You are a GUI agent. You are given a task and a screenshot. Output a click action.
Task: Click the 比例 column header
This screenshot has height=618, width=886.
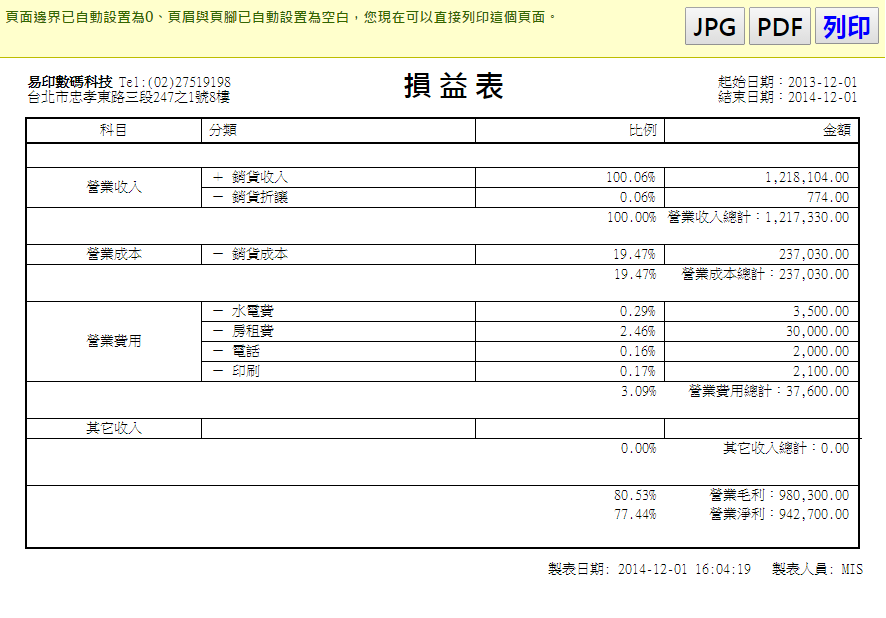coord(641,131)
